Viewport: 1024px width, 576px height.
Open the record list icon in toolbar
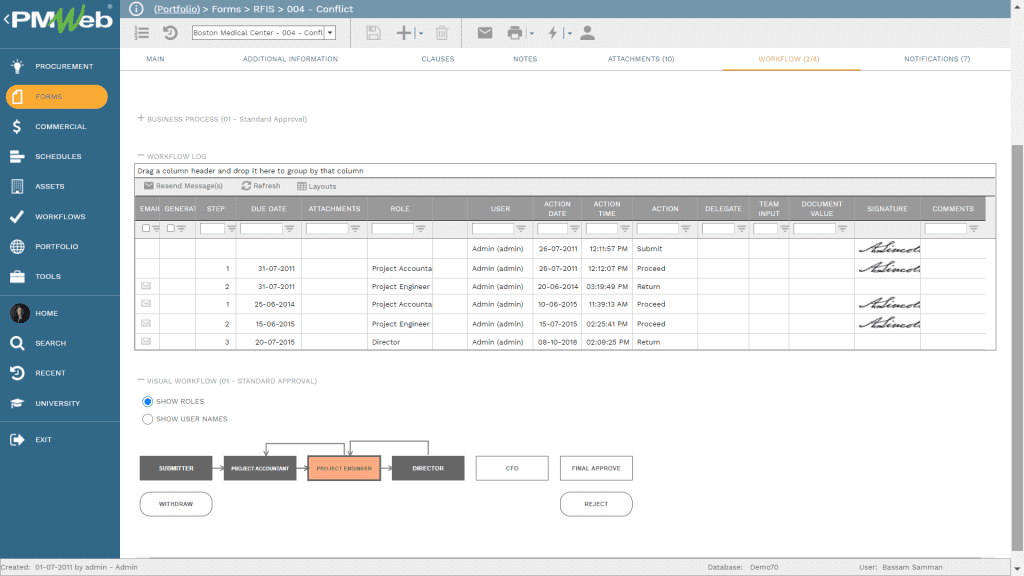[x=142, y=33]
